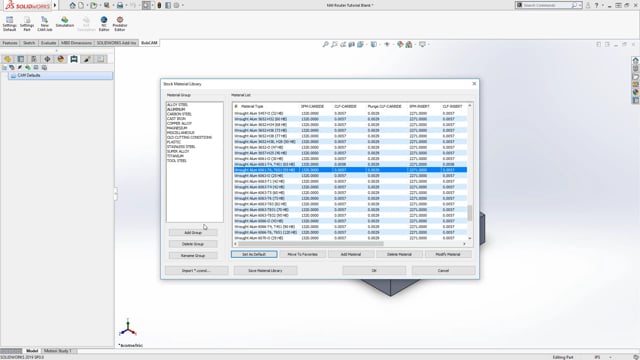Click the Edit Appearance color ball icon
The image size is (640, 360).
tap(400, 44)
